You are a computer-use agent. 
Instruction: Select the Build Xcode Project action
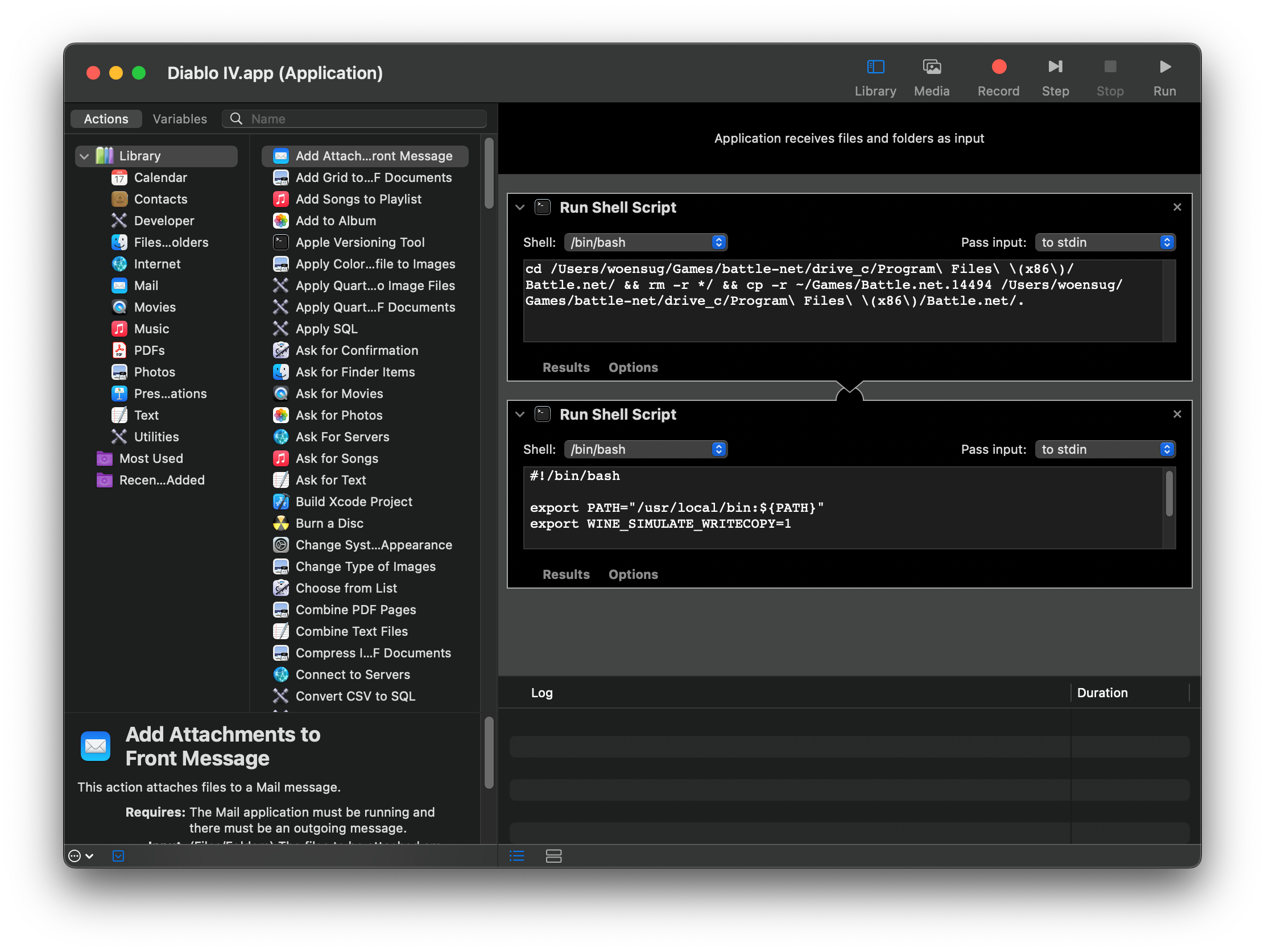click(353, 502)
